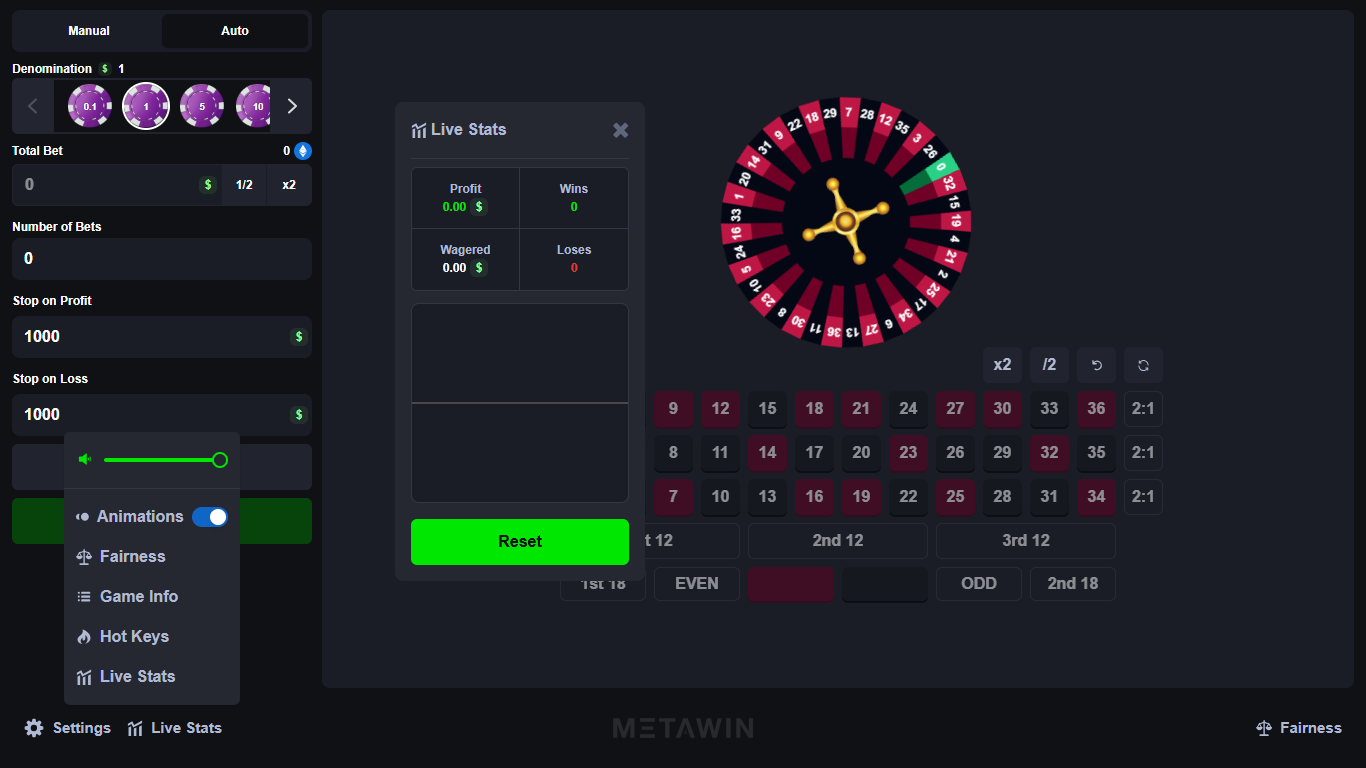Screen dimensions: 1366x768
Task: Place a bet on number 28
Action: pos(1002,497)
